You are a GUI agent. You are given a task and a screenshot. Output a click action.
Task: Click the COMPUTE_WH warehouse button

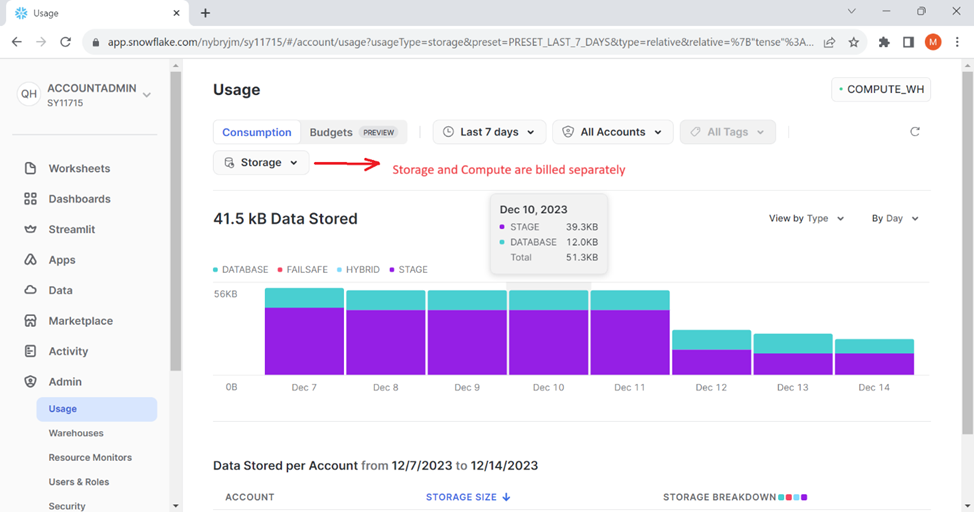coord(880,89)
